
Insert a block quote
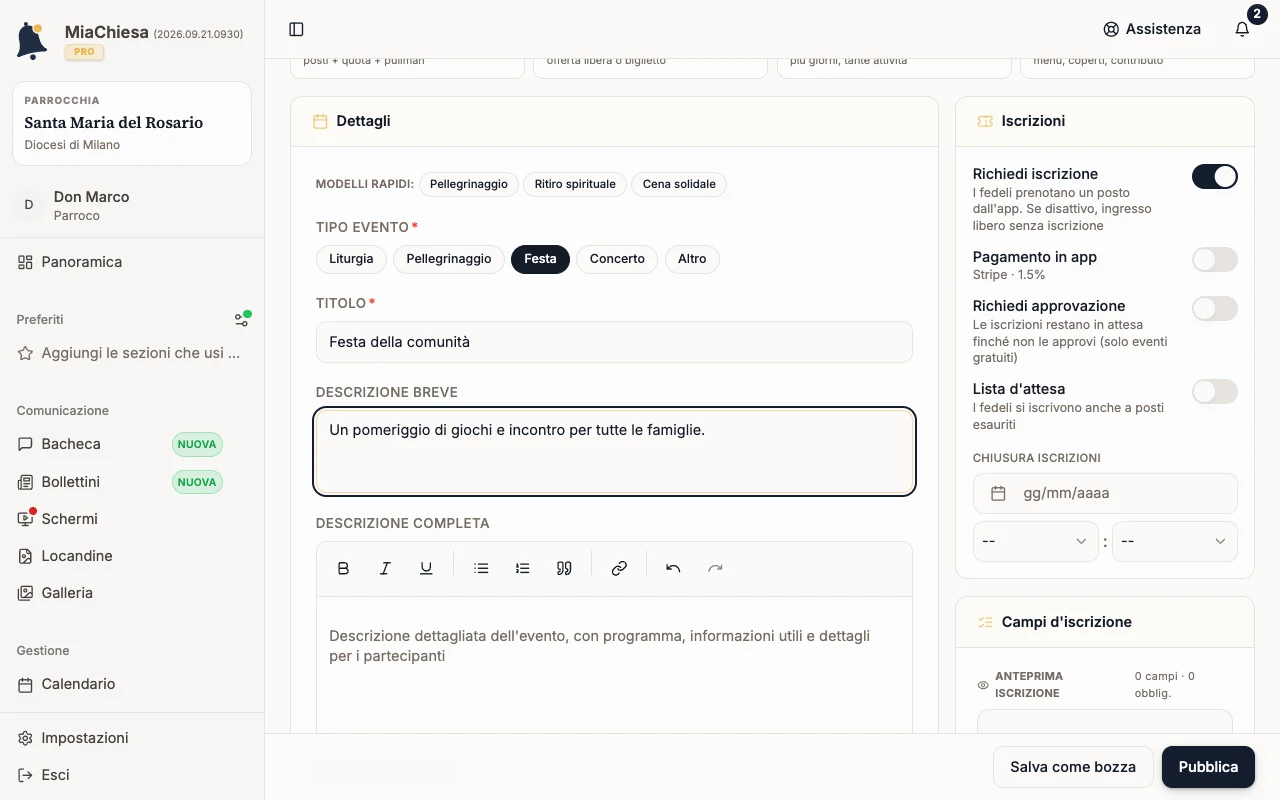pyautogui.click(x=564, y=568)
